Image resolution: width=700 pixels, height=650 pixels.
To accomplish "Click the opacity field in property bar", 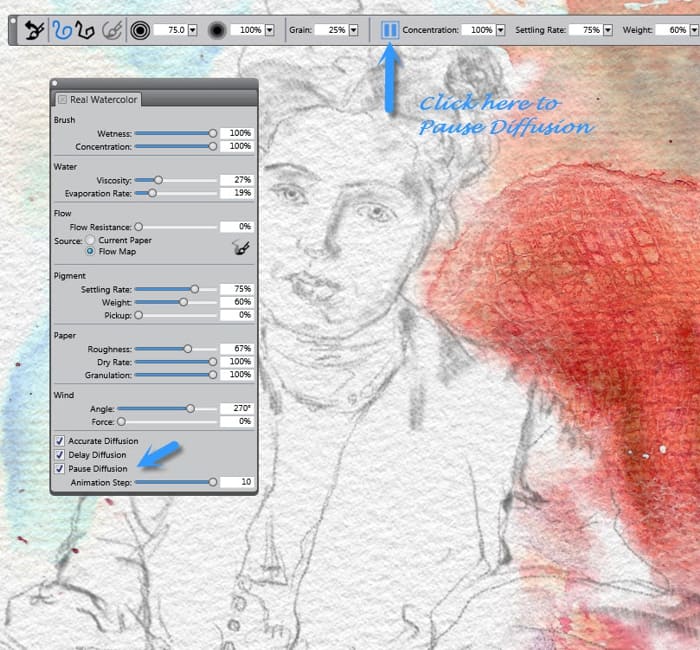I will pos(247,30).
